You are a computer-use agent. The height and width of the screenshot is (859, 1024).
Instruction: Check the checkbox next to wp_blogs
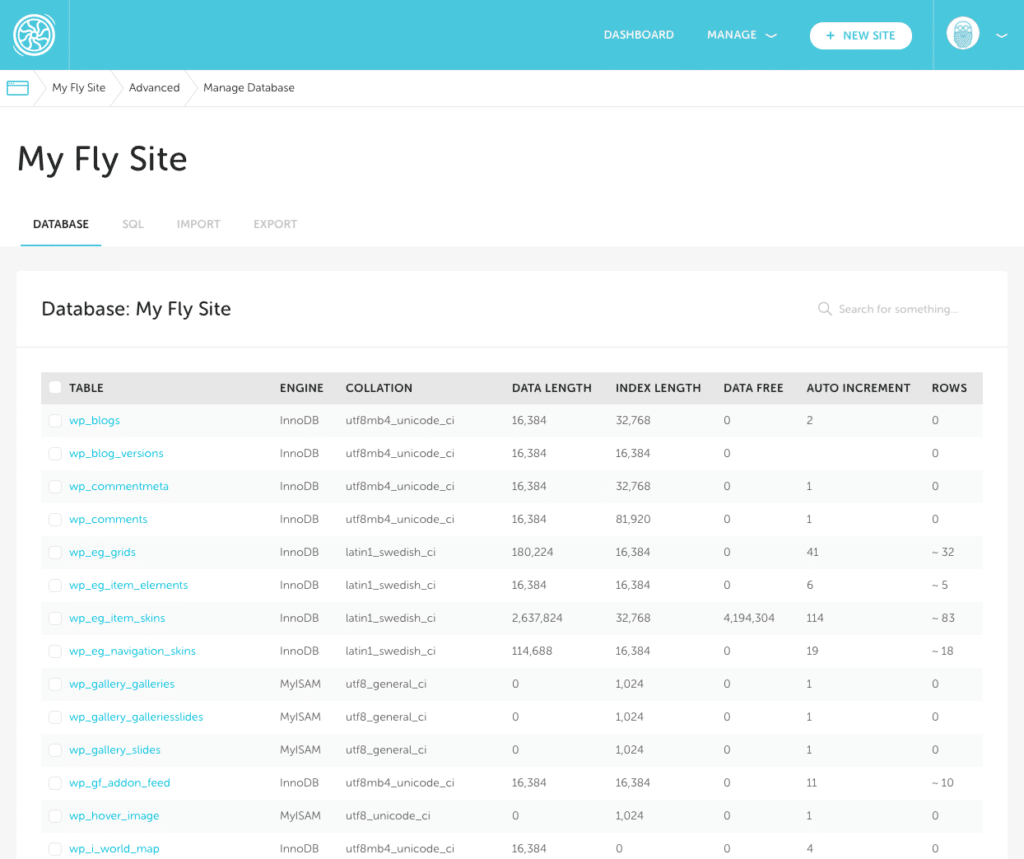55,420
